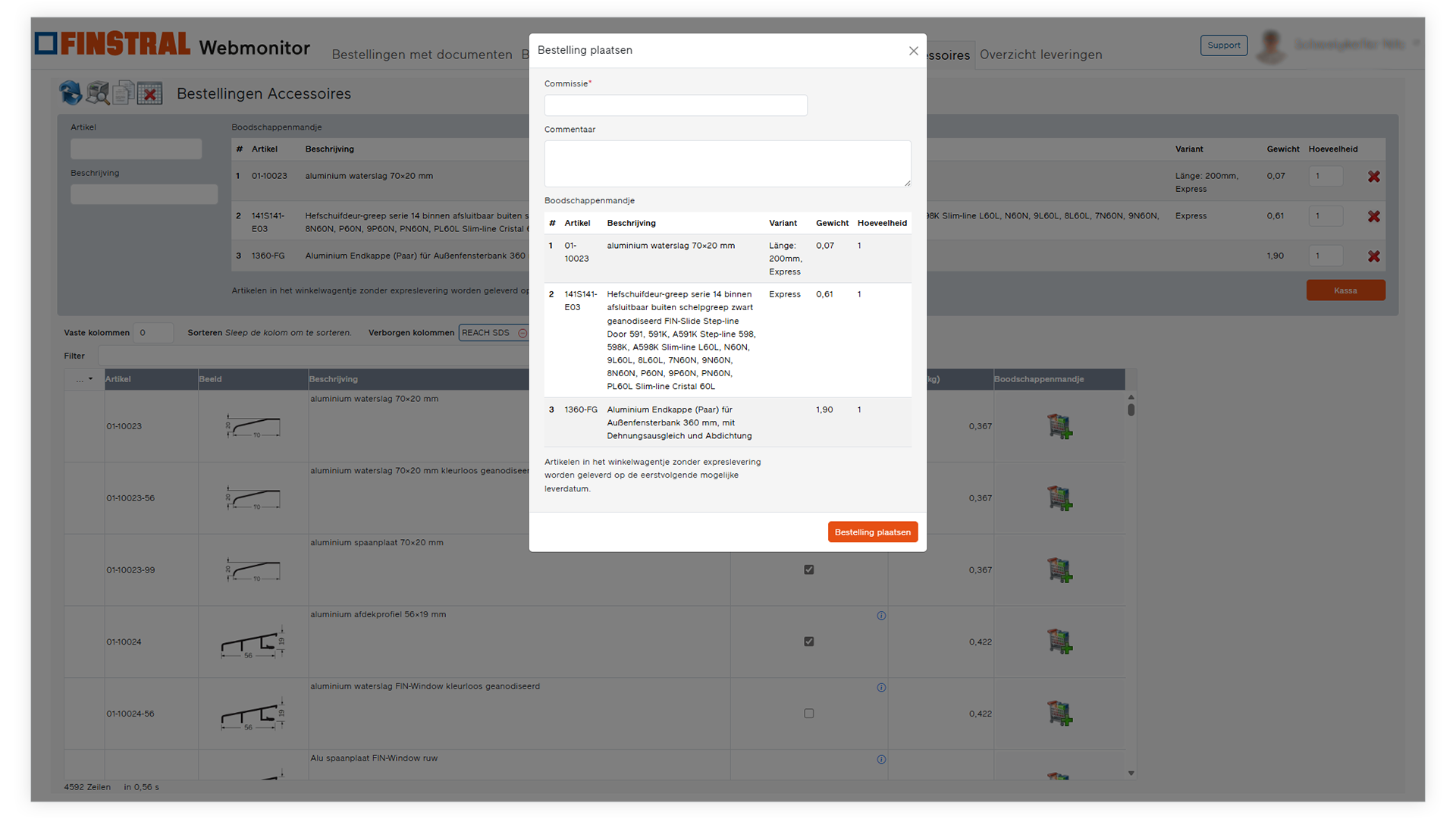Click the grid scrollbar down arrow

(1131, 773)
